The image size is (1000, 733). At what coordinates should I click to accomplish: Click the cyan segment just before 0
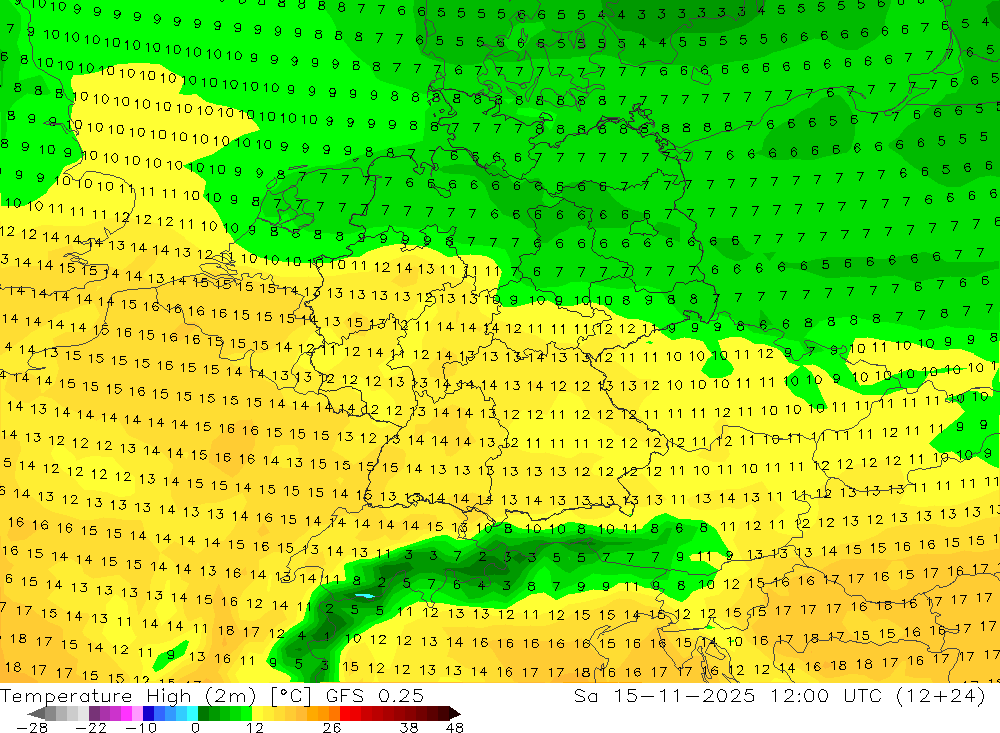click(192, 713)
